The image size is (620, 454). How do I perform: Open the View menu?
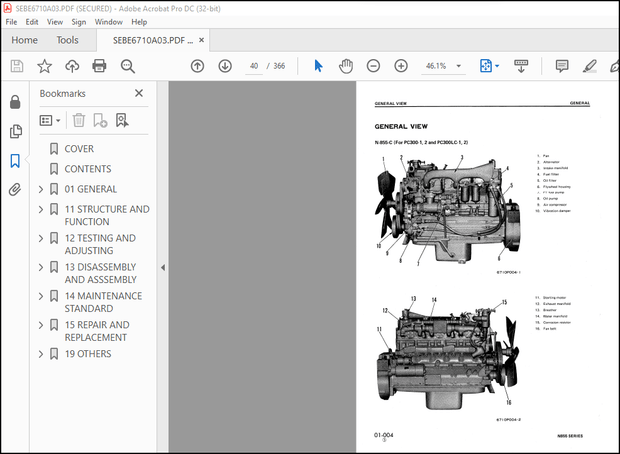pos(55,22)
